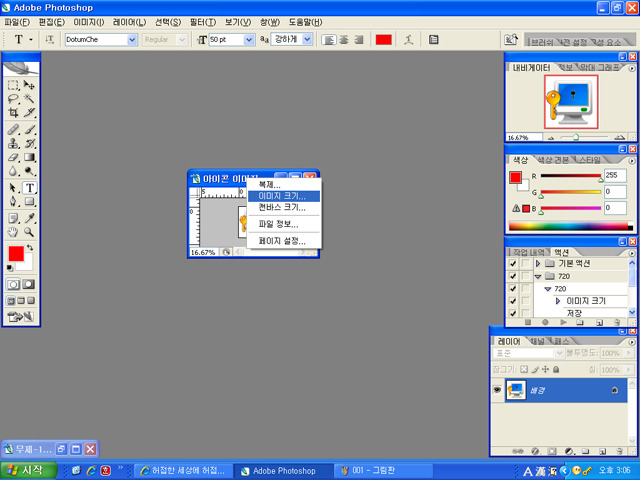
Task: Jump to ImageReady from toolbox
Action: click(x=20, y=316)
